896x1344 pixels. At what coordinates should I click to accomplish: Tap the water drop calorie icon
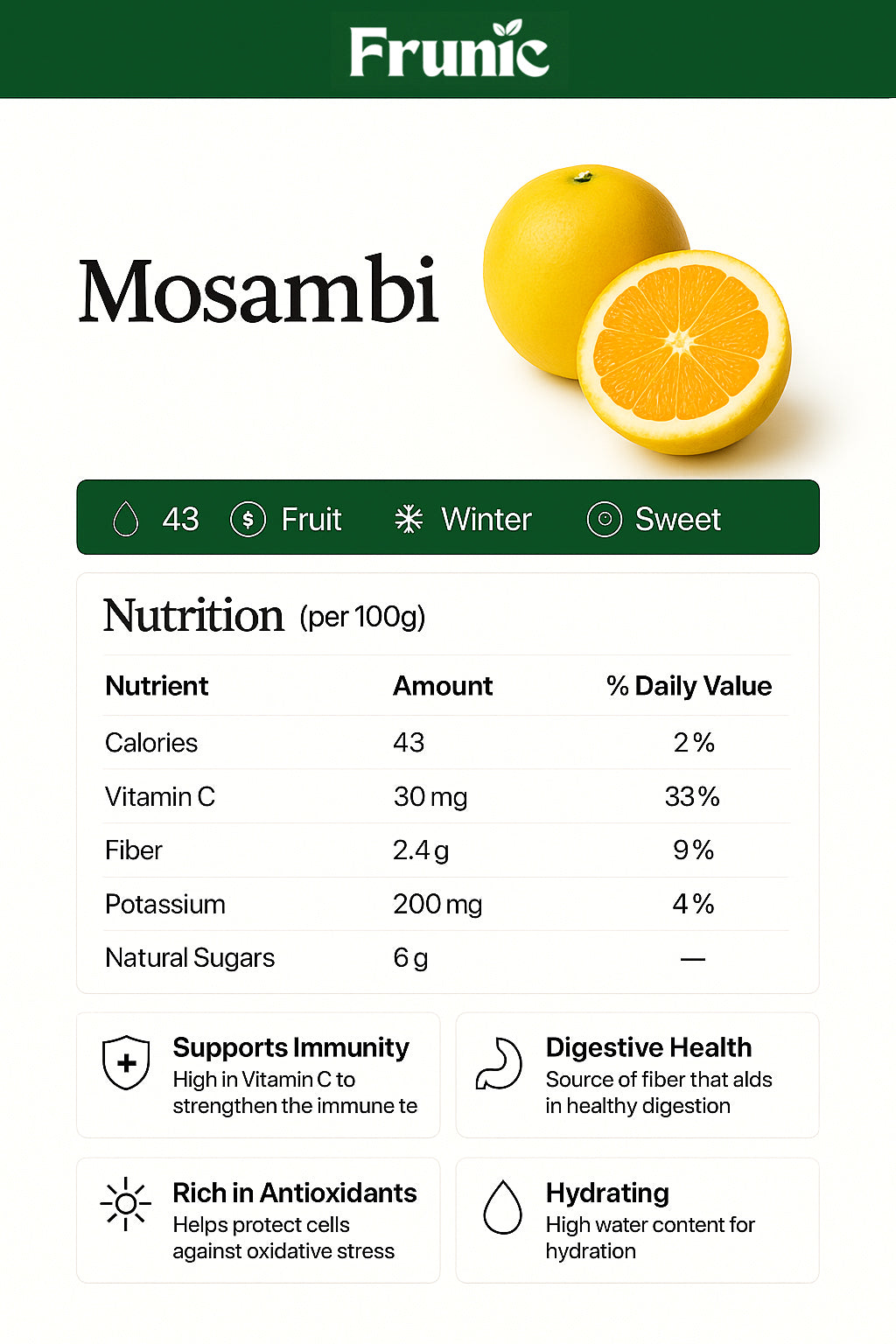click(x=126, y=519)
